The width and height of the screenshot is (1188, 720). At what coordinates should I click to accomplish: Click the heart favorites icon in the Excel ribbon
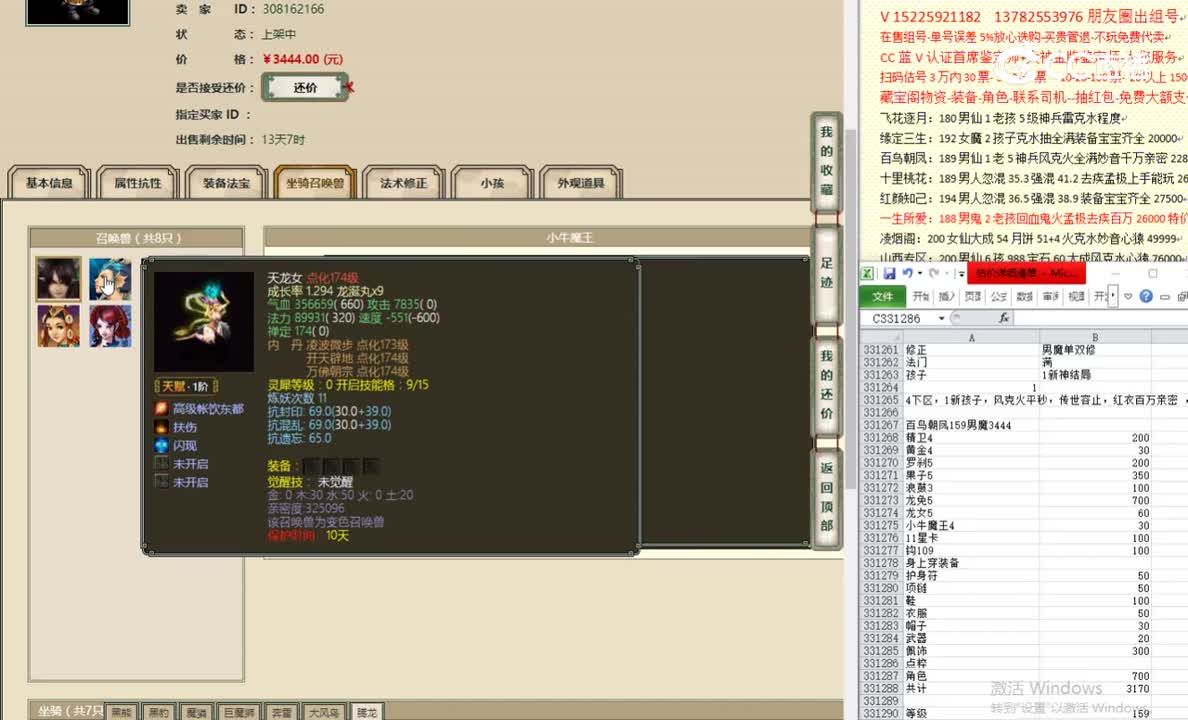pyautogui.click(x=1126, y=294)
